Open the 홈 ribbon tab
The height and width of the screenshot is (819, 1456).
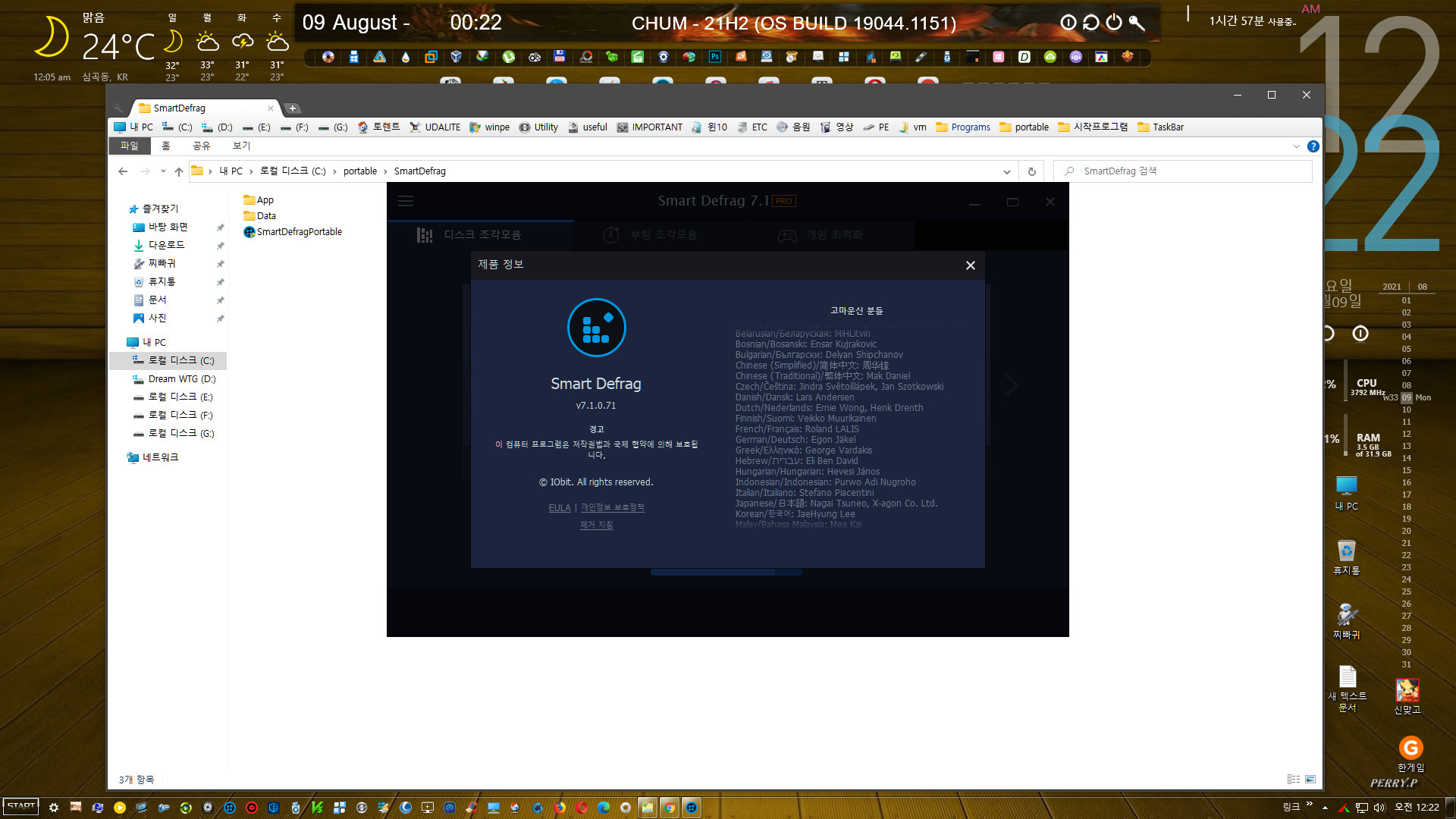point(166,146)
